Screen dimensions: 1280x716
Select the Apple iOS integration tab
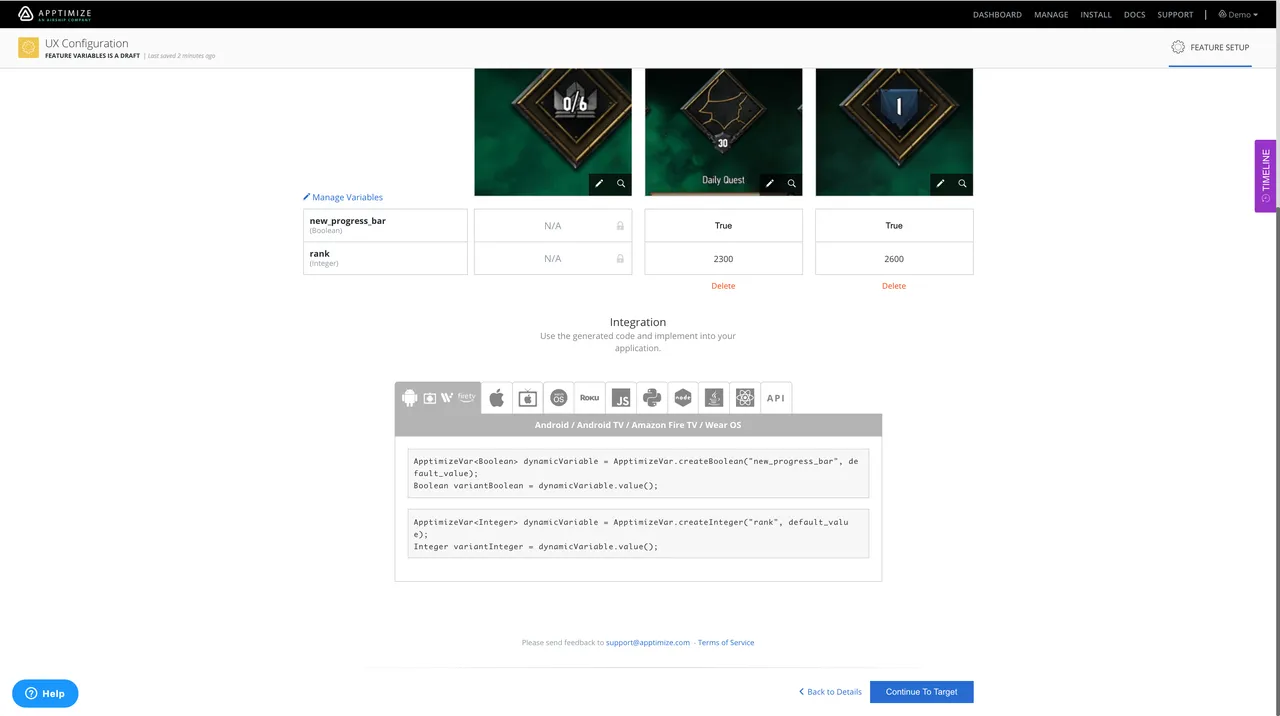tap(497, 398)
